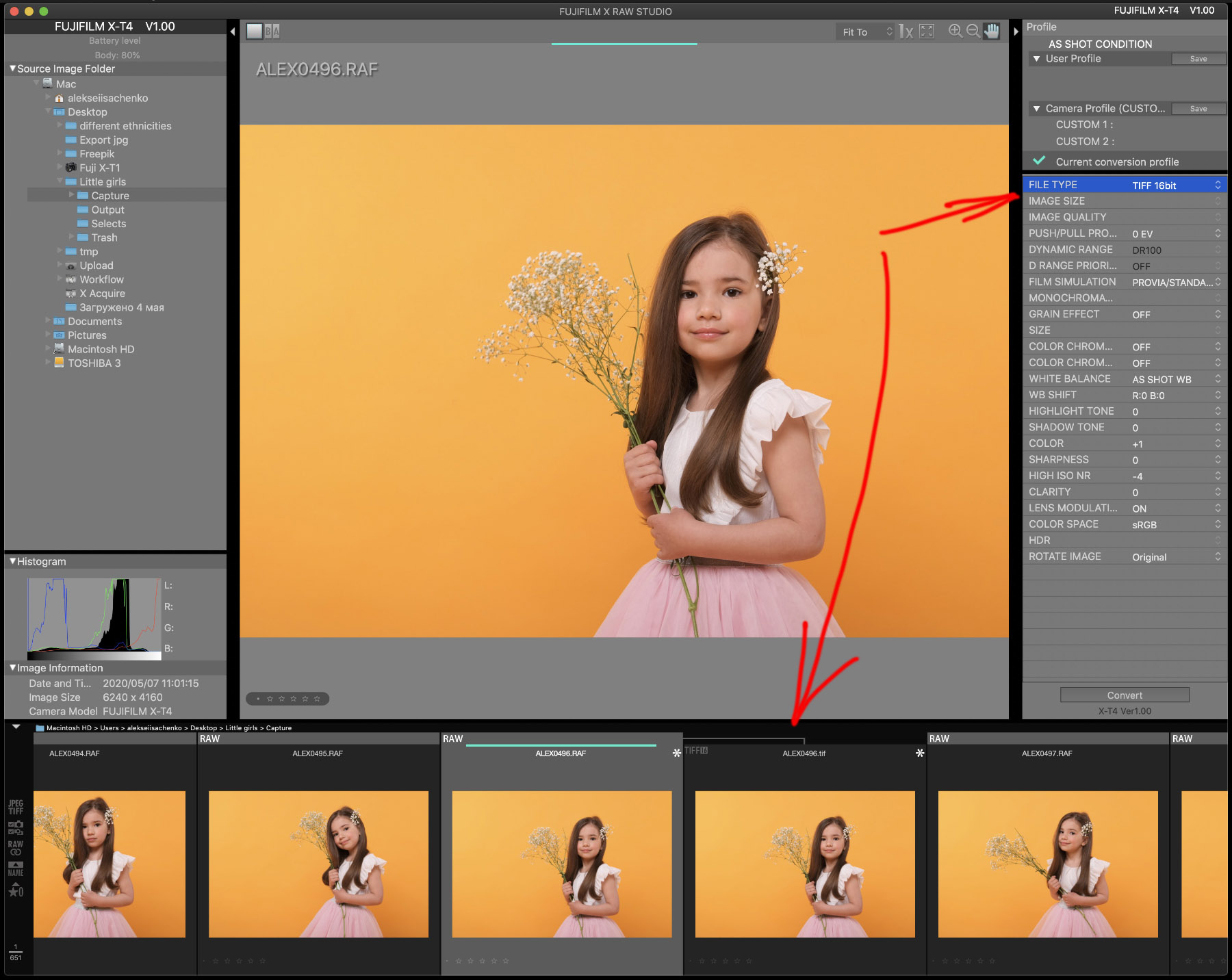The image size is (1232, 980).
Task: Click Users in the path breadcrumb
Action: 110,728
